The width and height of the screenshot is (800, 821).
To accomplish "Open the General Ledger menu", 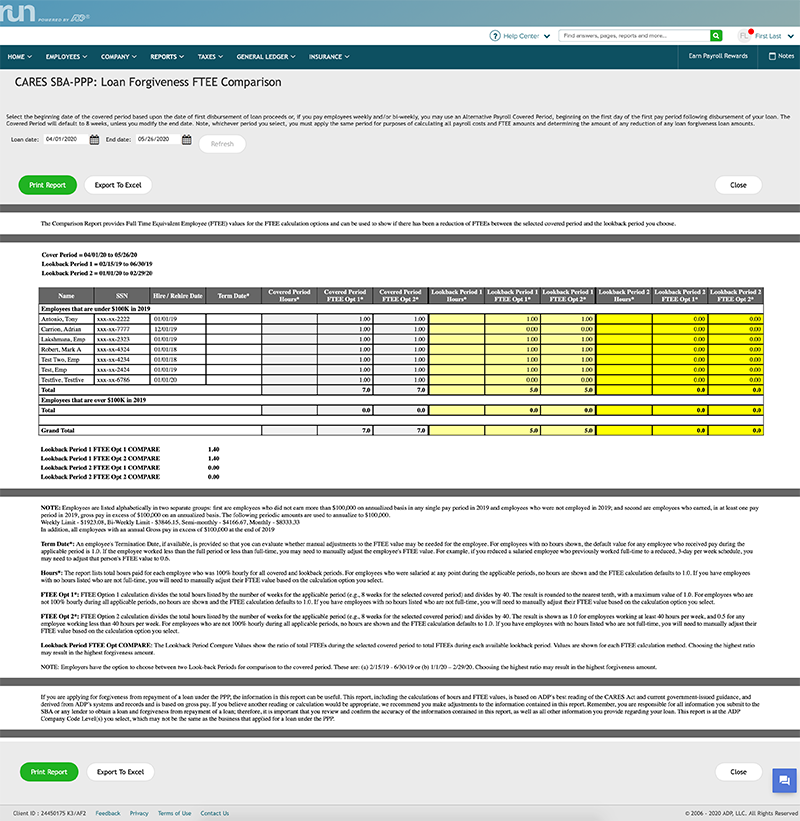I will pyautogui.click(x=264, y=57).
